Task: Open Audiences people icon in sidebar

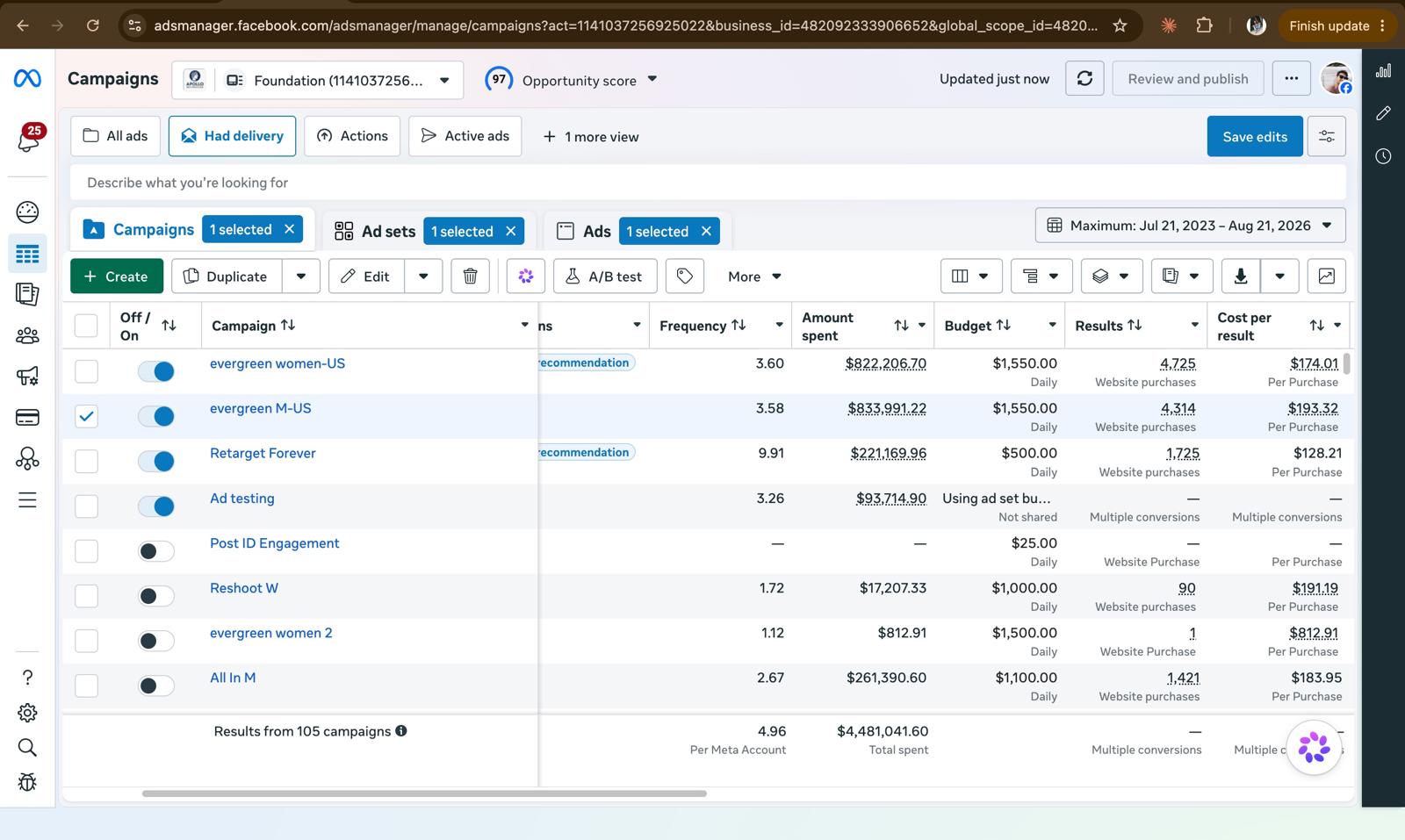Action: 27,335
